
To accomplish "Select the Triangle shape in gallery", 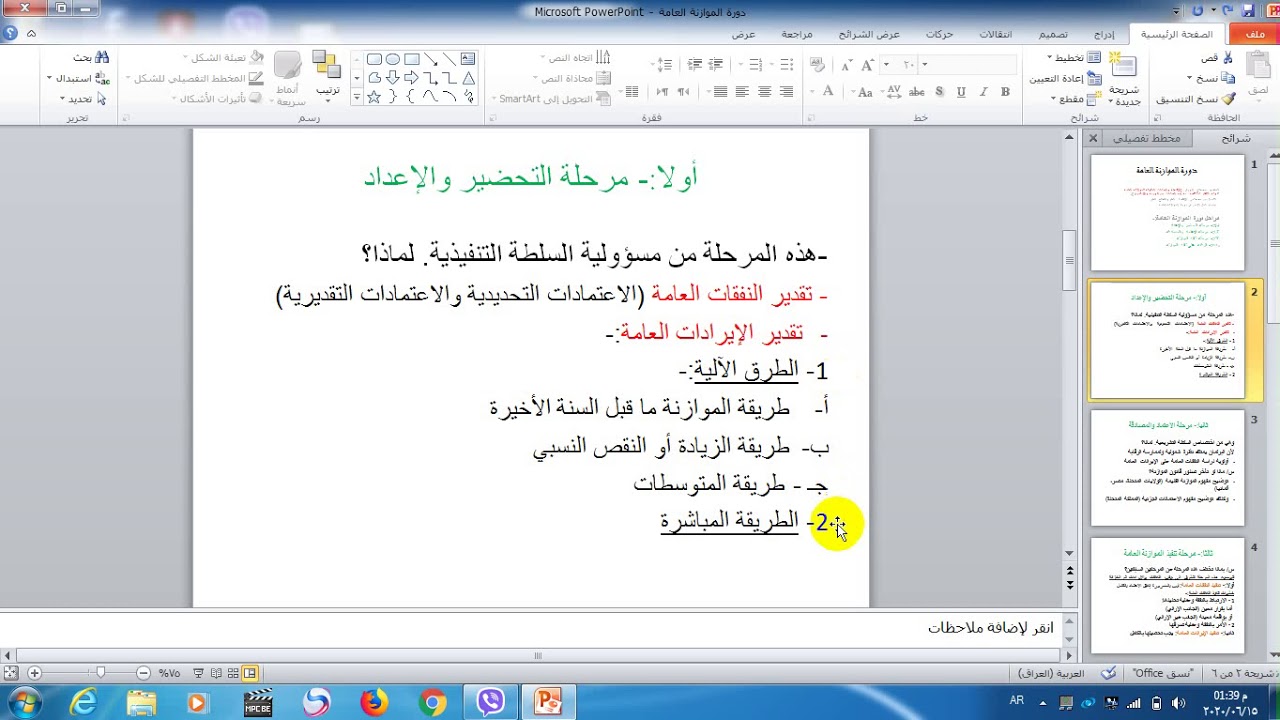I will click(x=468, y=78).
